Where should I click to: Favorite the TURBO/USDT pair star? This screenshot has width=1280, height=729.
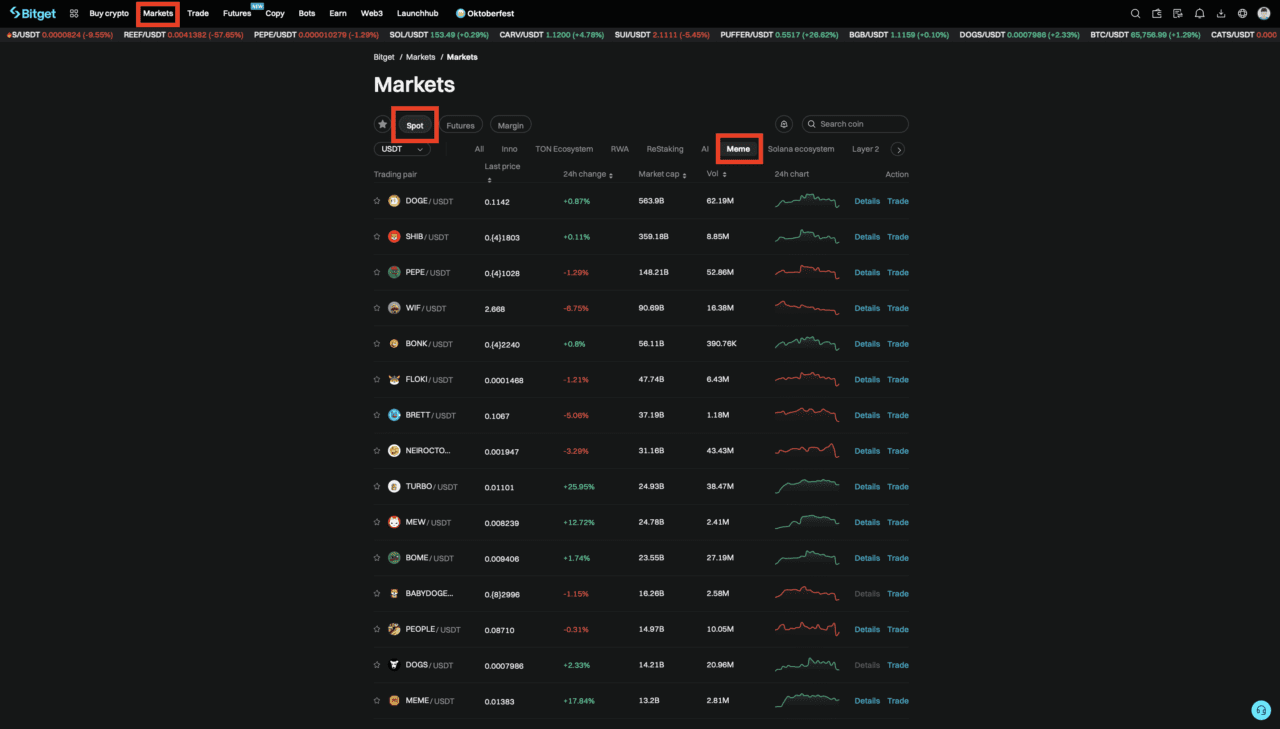click(378, 487)
